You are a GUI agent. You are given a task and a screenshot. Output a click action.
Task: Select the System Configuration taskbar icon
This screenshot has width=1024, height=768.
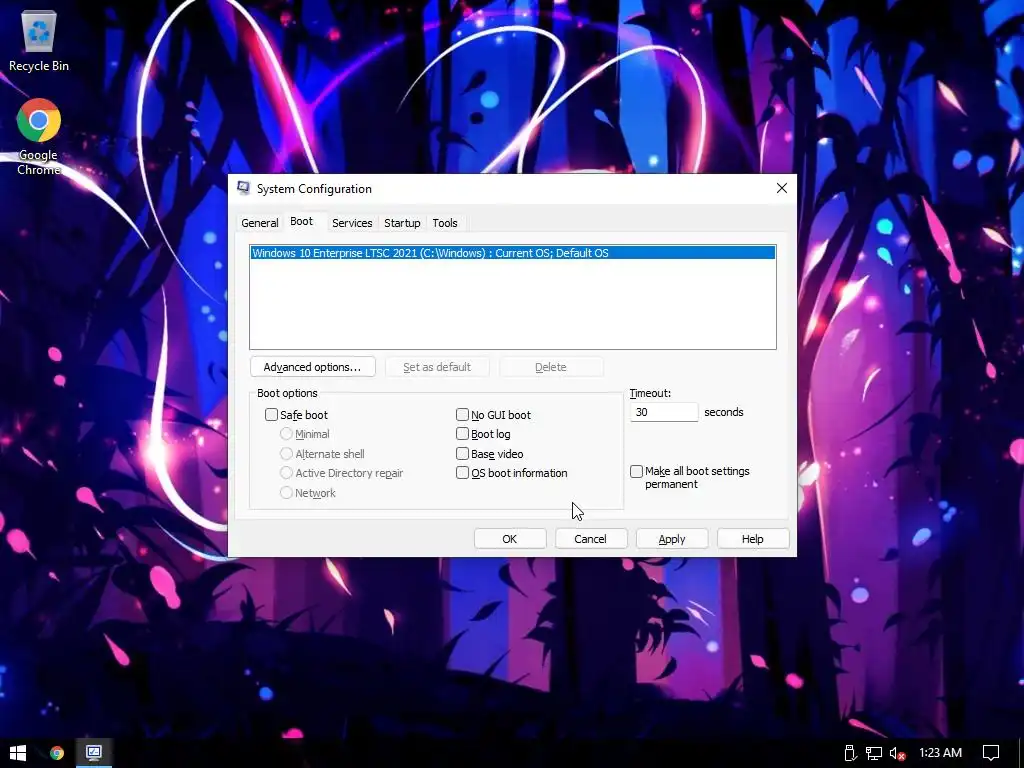(94, 753)
